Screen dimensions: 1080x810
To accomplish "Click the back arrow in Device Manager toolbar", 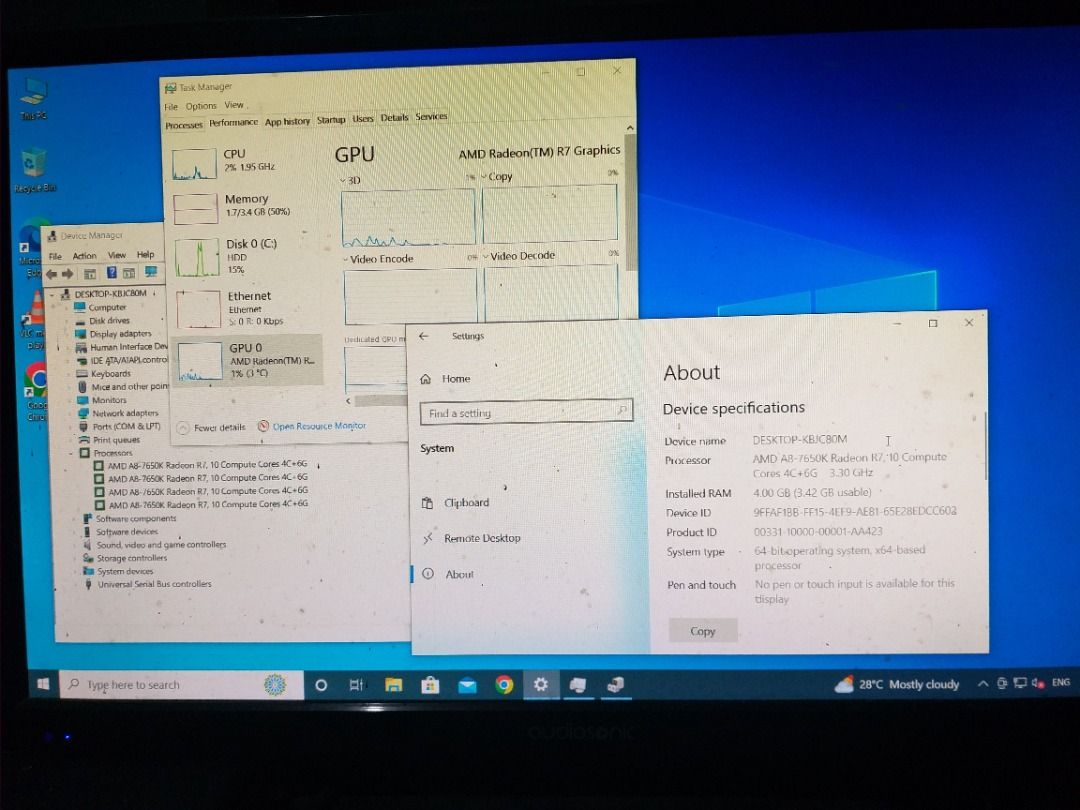I will coord(52,272).
